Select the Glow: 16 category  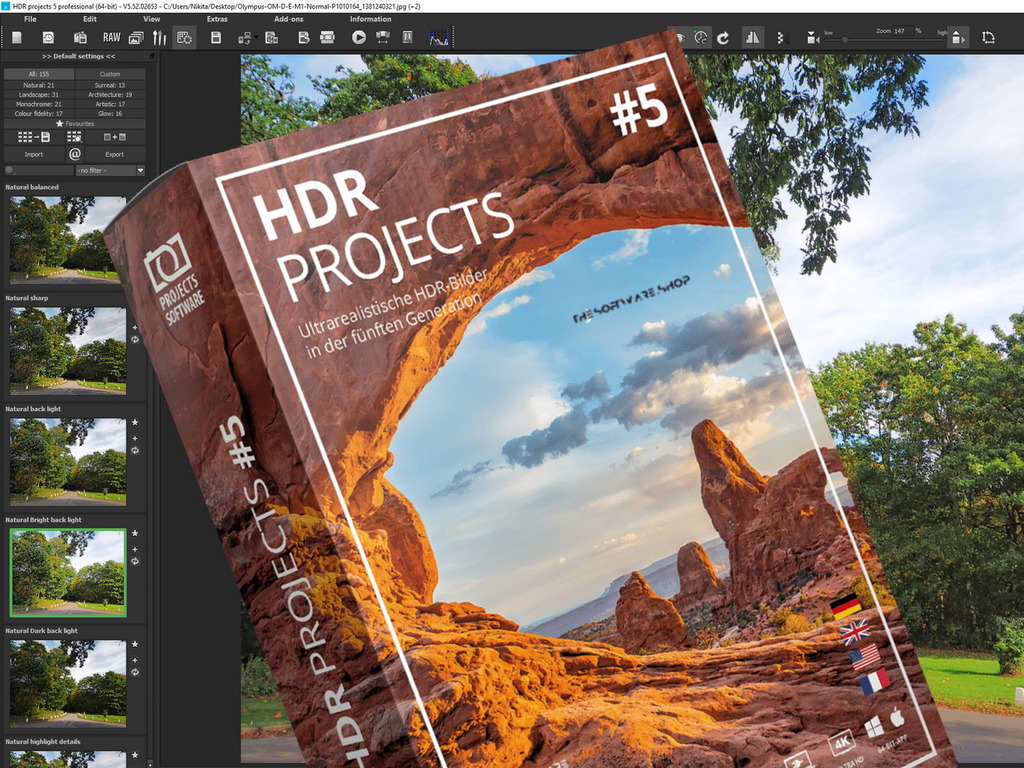pyautogui.click(x=110, y=114)
